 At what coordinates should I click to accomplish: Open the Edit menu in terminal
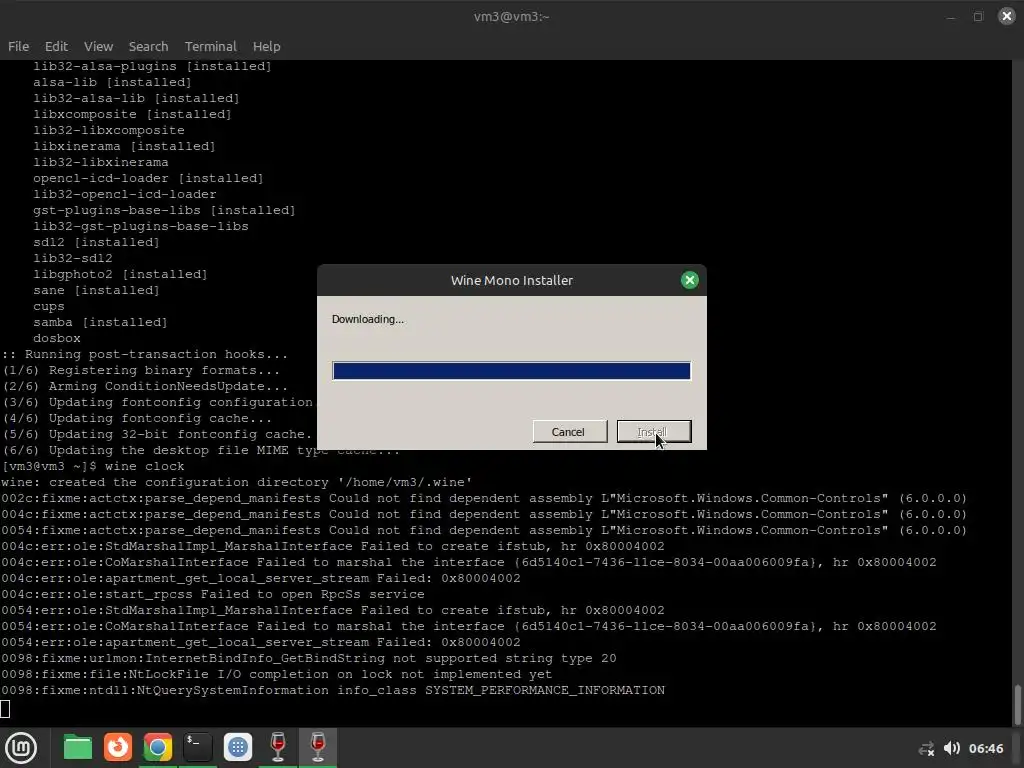coord(56,46)
